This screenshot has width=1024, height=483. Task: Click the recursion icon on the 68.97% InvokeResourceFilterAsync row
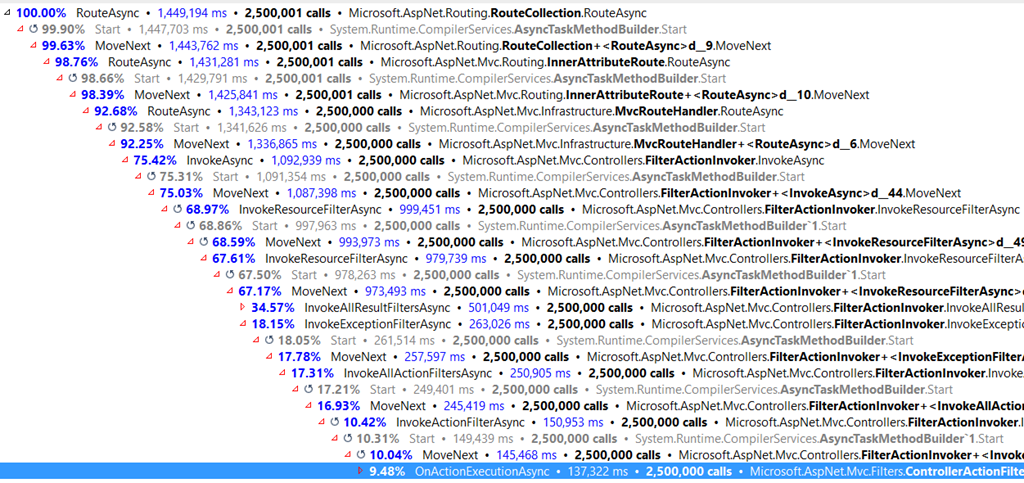tap(178, 210)
